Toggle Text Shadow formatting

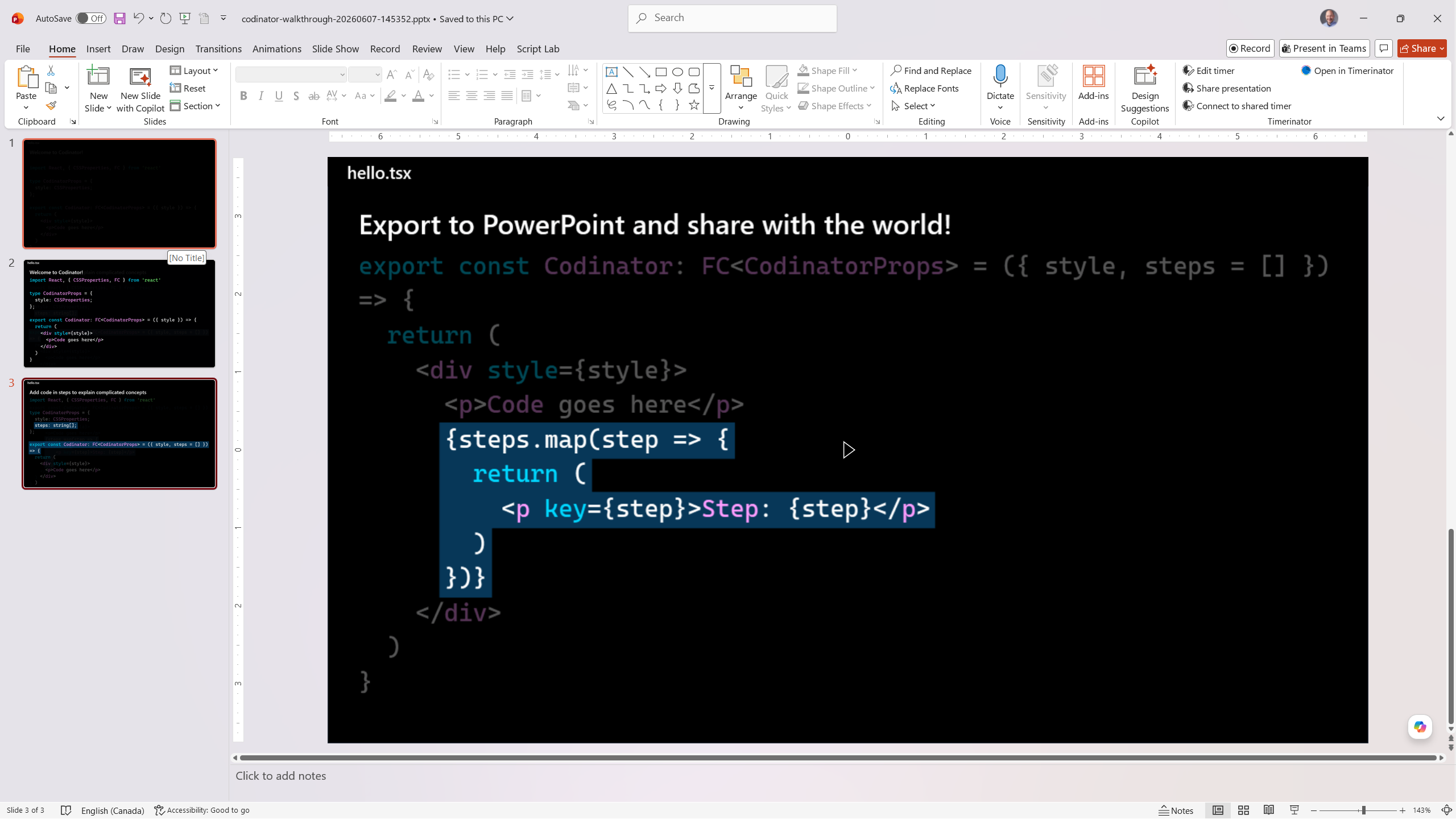296,96
